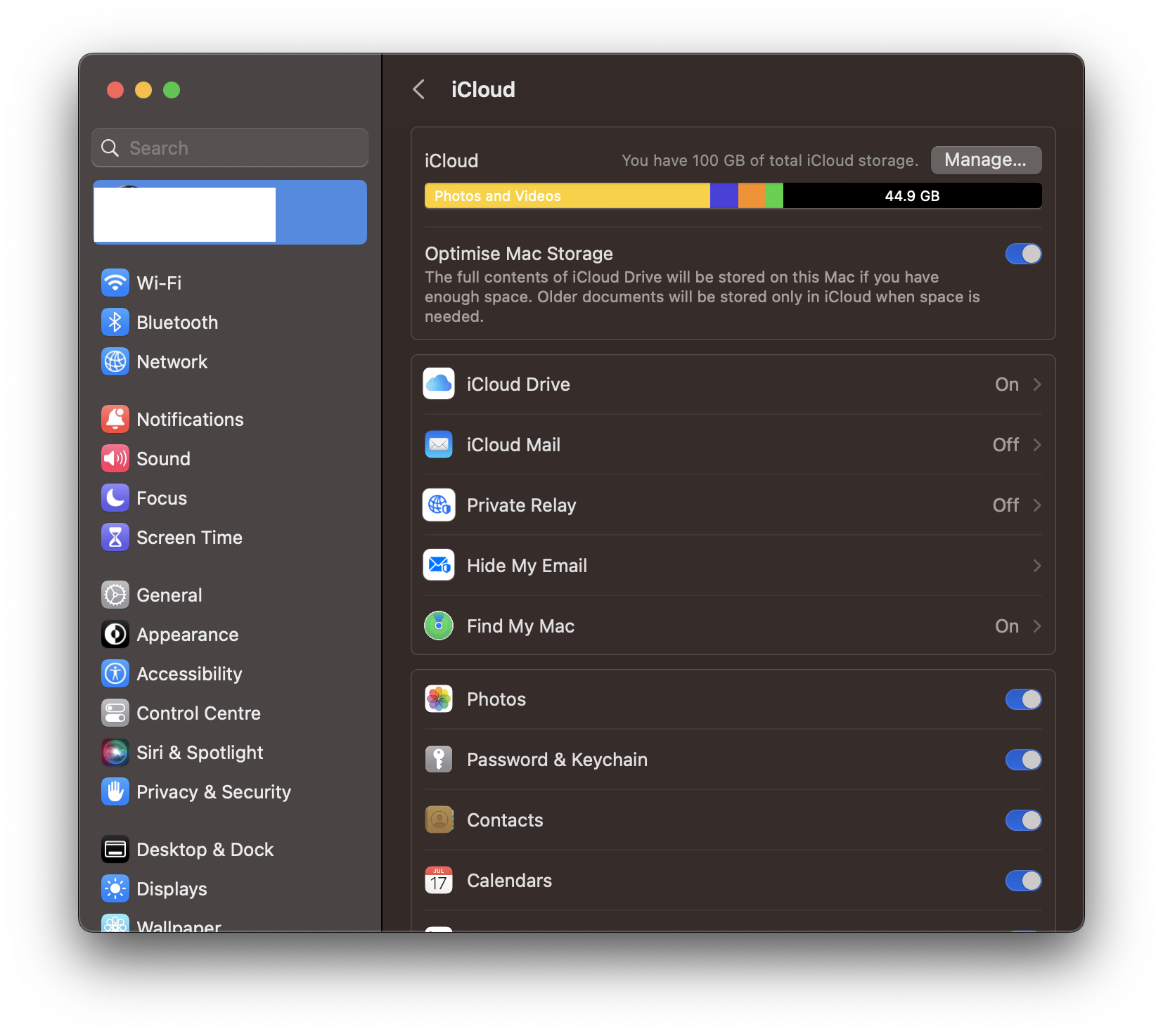Click the Screen Time hourglass icon
Viewport: 1163px width, 1036px height.
(115, 537)
